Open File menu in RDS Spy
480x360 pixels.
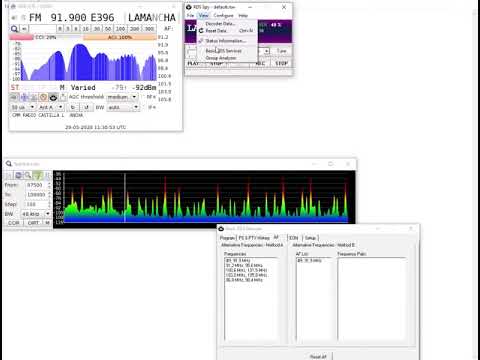coord(190,15)
